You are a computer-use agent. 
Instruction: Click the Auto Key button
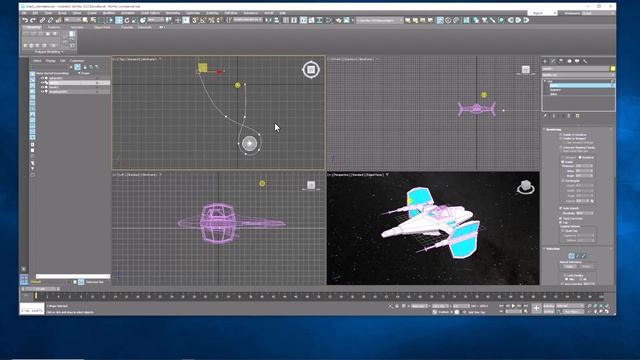click(549, 306)
